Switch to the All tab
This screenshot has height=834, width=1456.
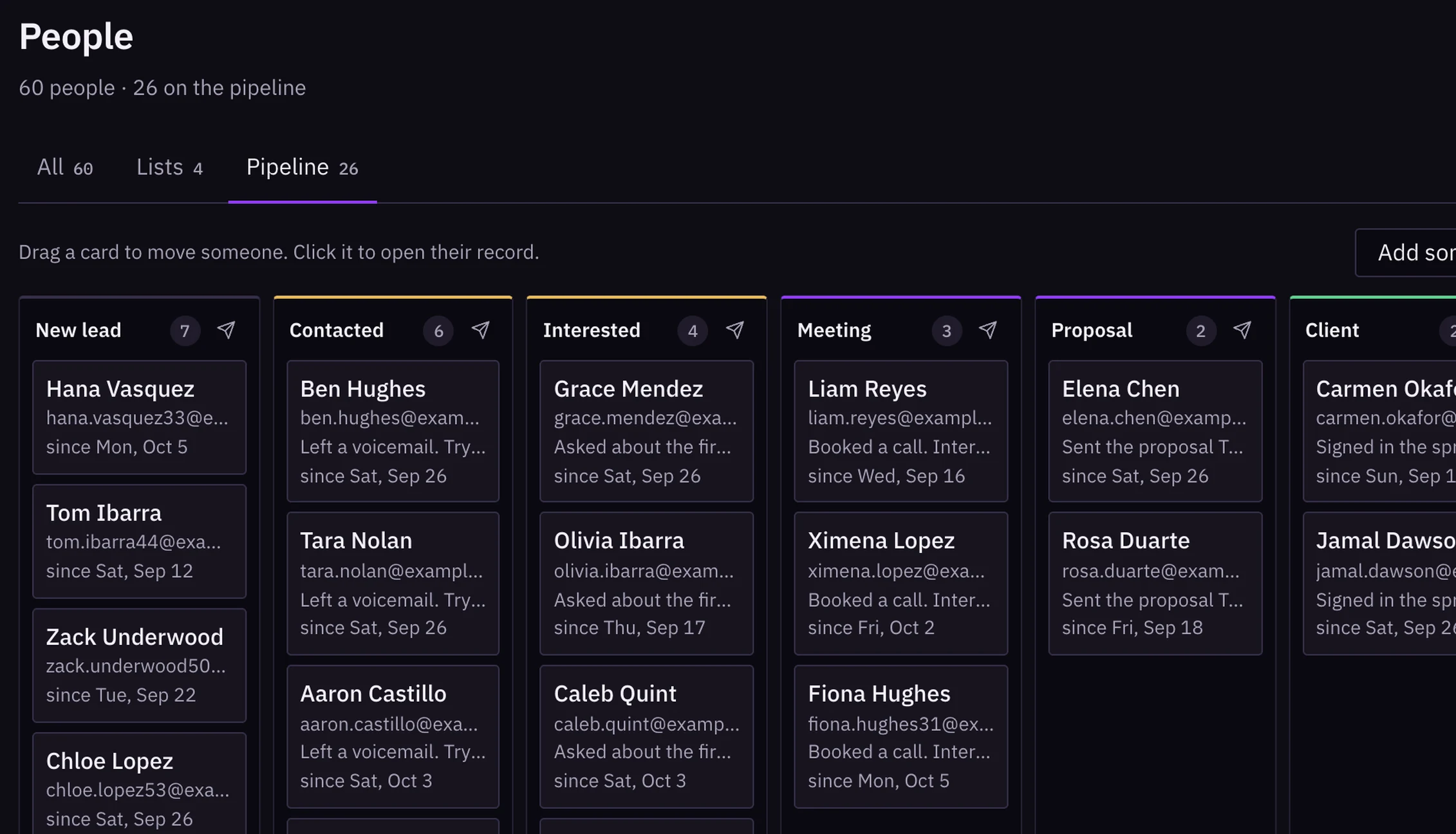65,167
